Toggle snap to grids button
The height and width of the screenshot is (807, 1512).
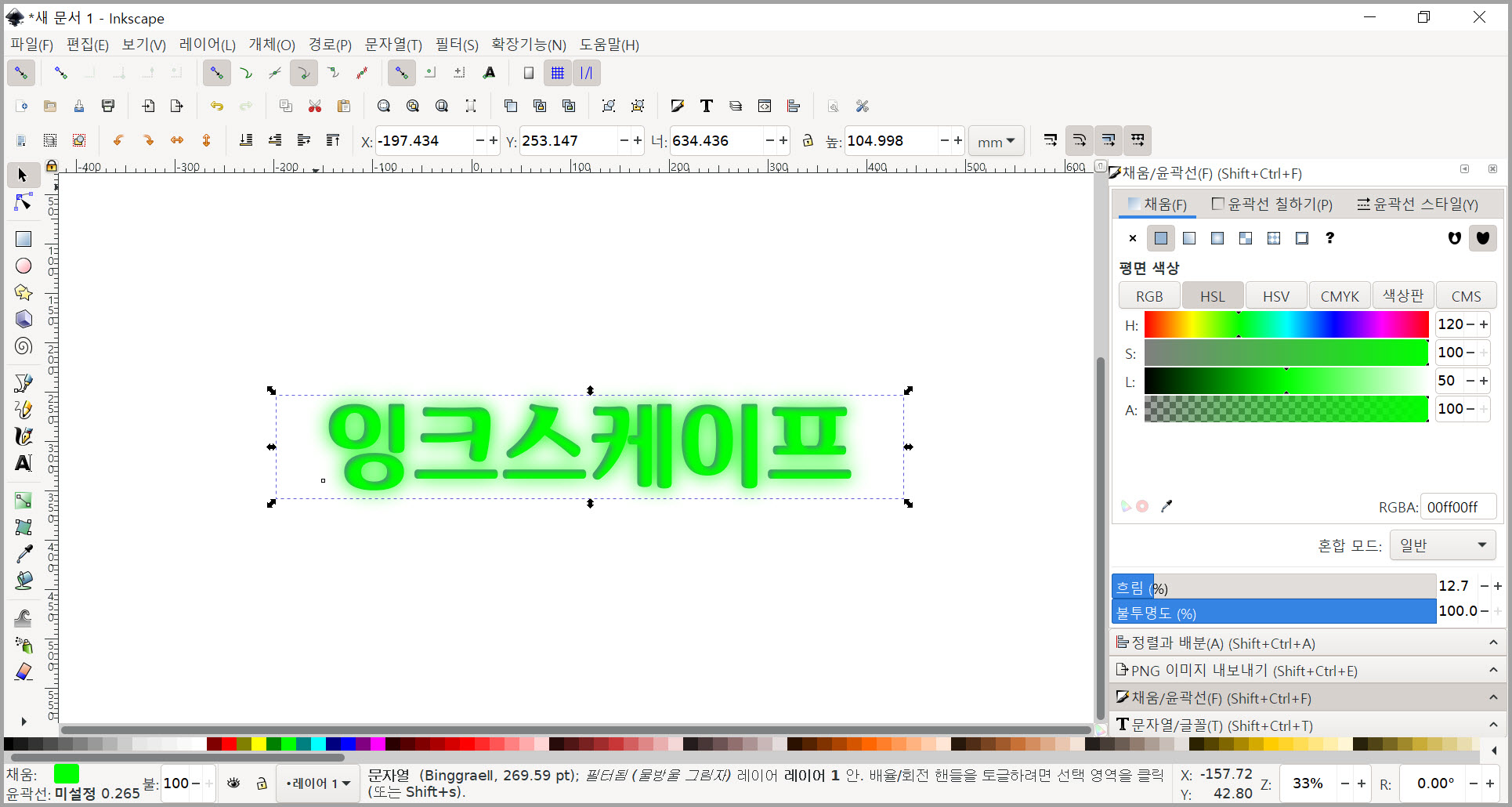click(x=558, y=73)
